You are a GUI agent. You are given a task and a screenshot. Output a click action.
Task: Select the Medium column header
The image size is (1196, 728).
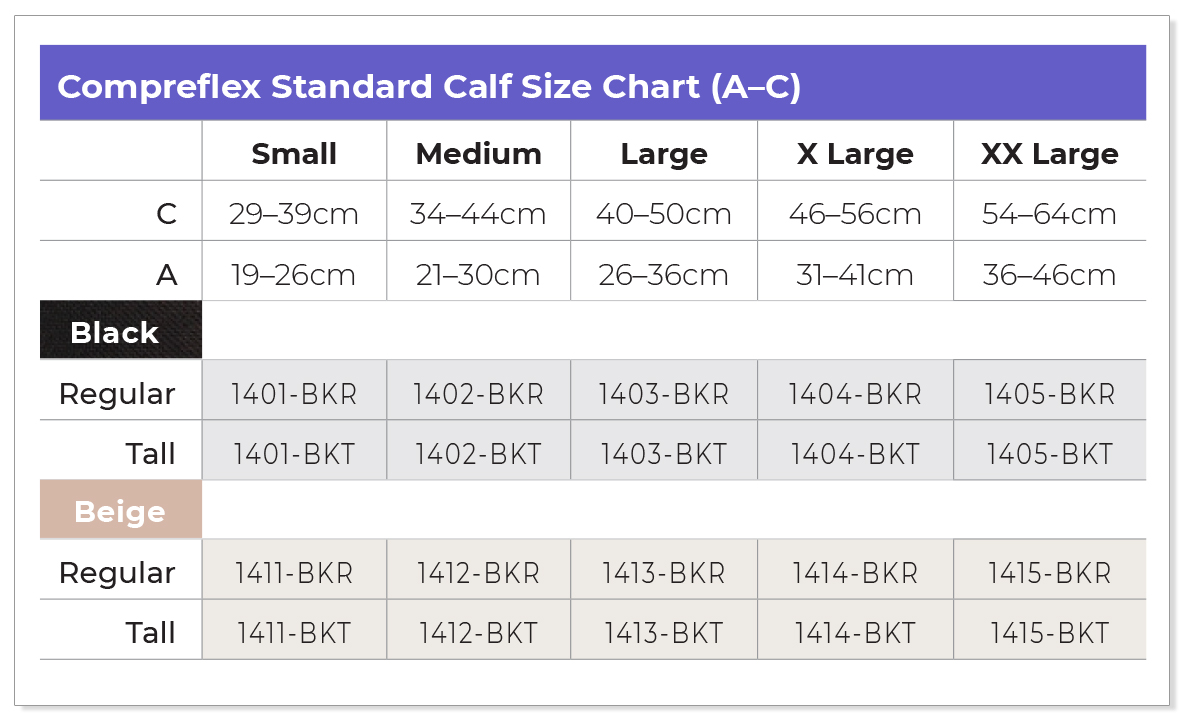click(x=478, y=153)
